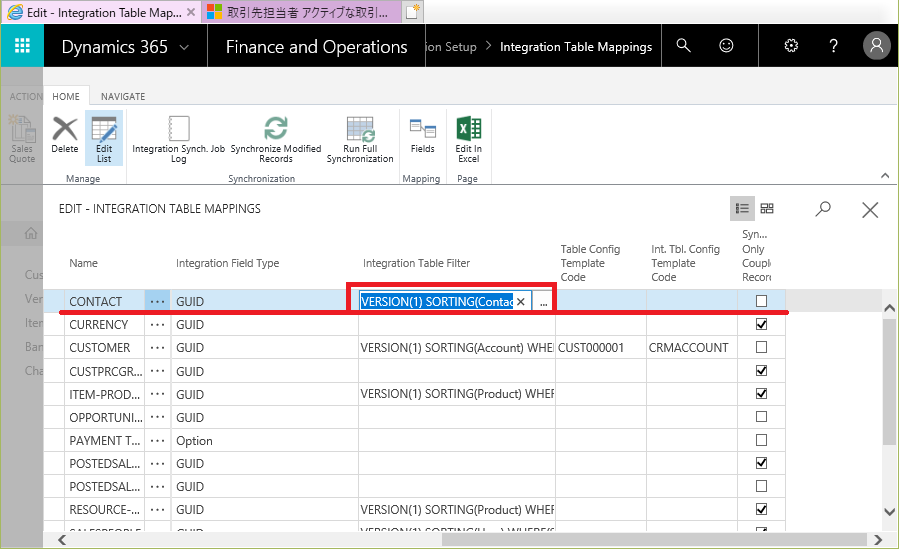
Task: Open the help question mark icon
Action: (x=834, y=46)
